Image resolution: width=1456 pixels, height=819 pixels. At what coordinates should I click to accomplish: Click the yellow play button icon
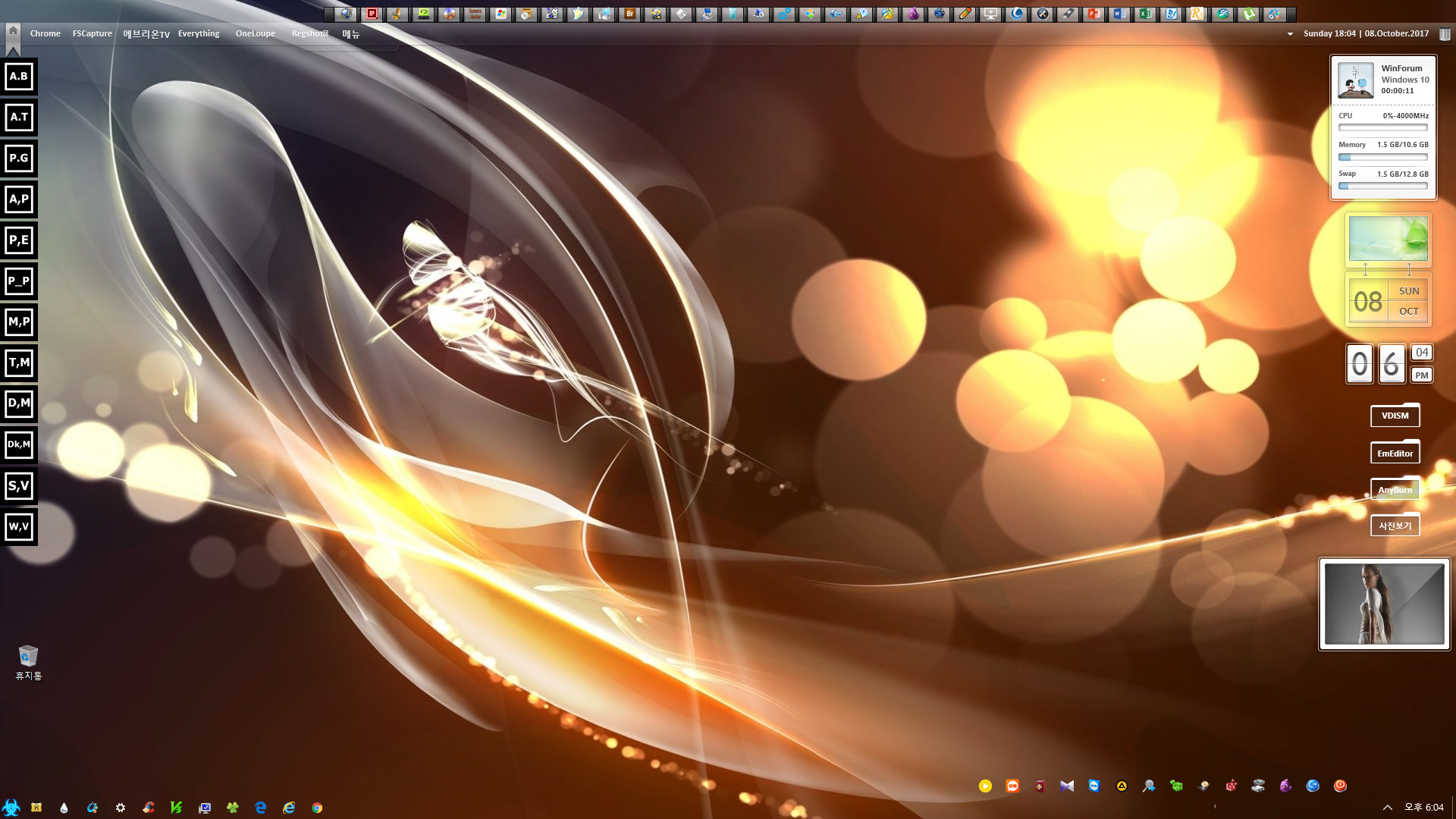[x=985, y=786]
